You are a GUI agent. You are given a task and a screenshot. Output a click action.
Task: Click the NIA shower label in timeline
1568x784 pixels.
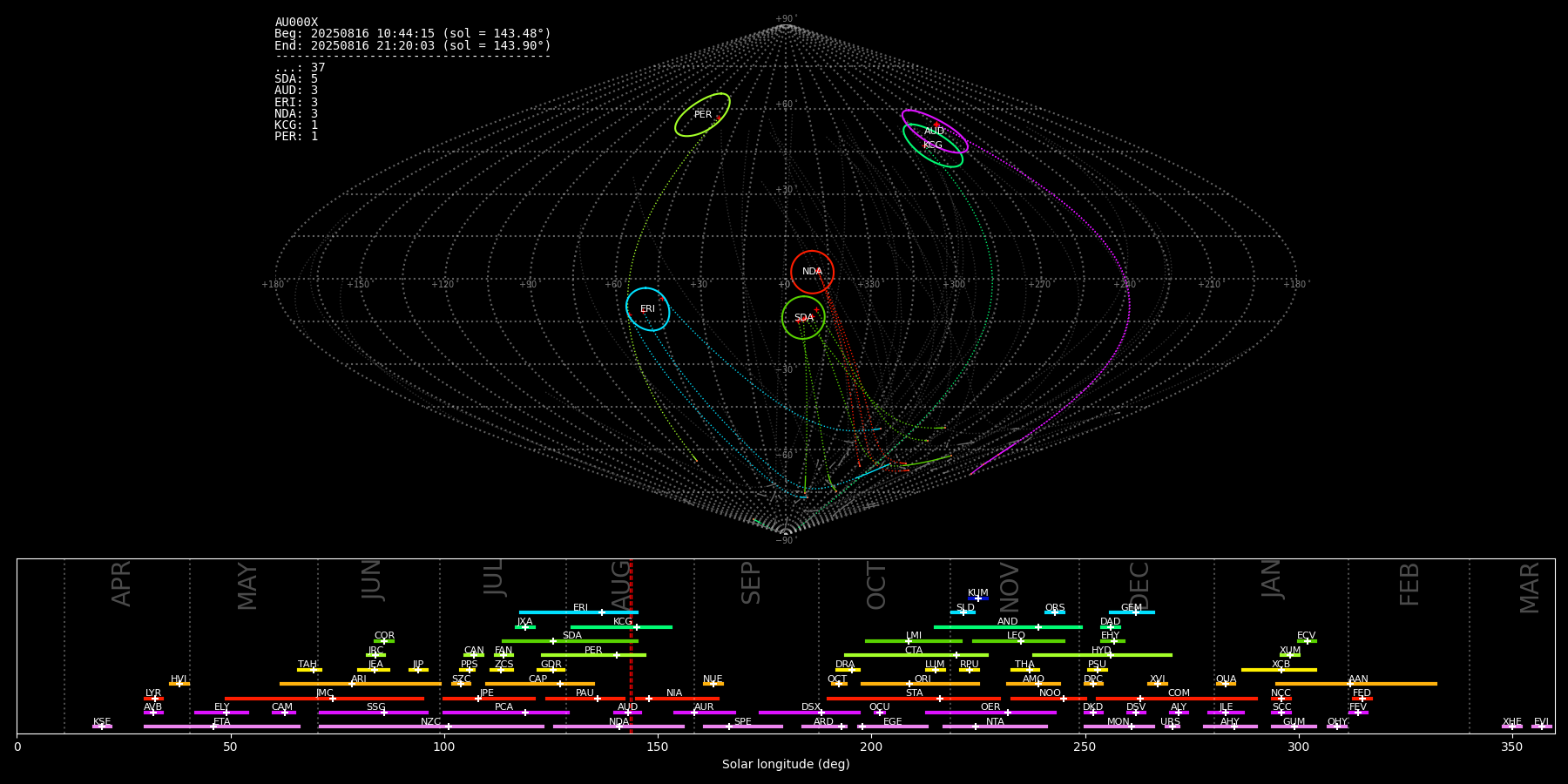674,693
